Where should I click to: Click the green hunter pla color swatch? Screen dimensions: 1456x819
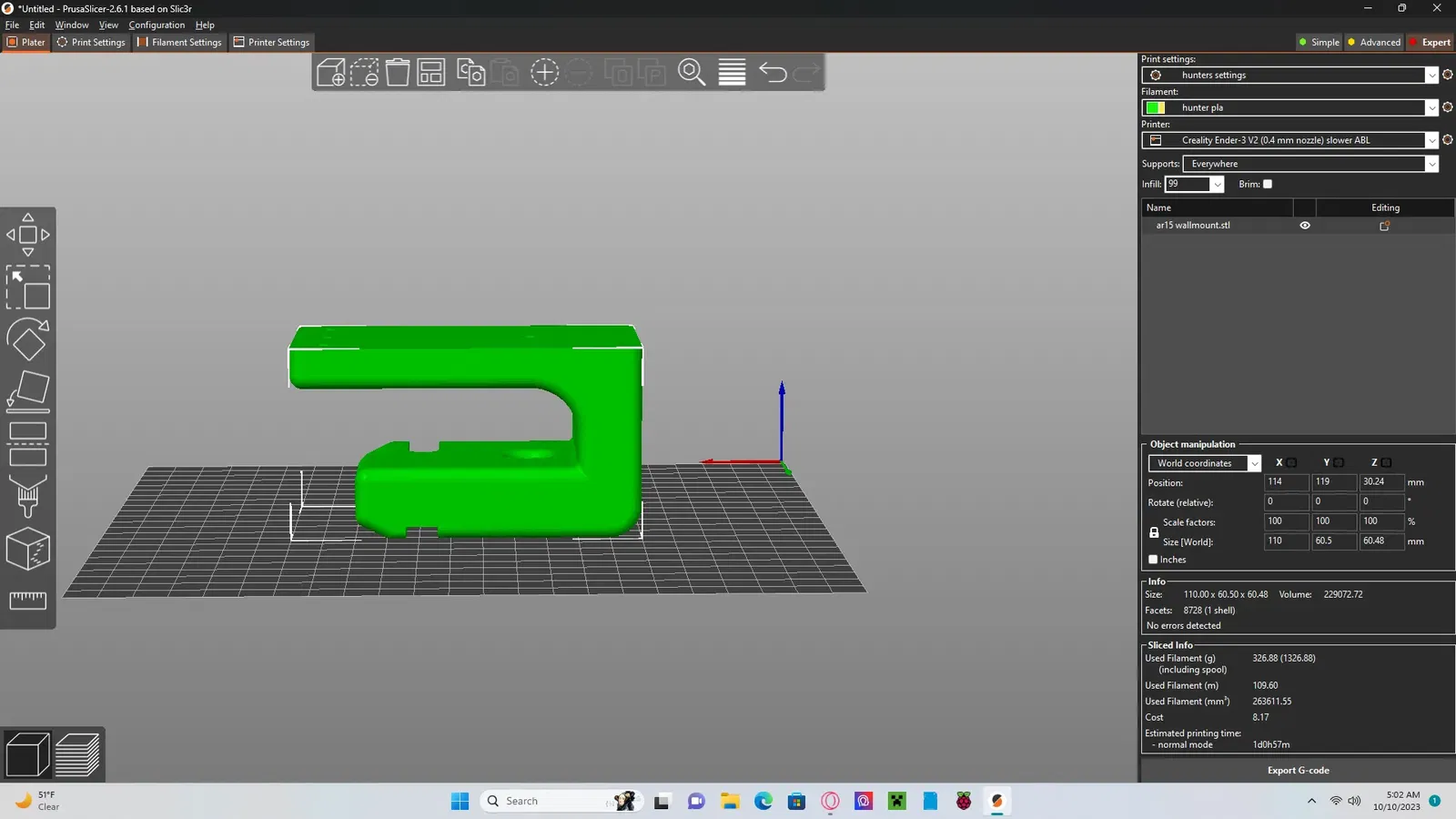coord(1155,107)
